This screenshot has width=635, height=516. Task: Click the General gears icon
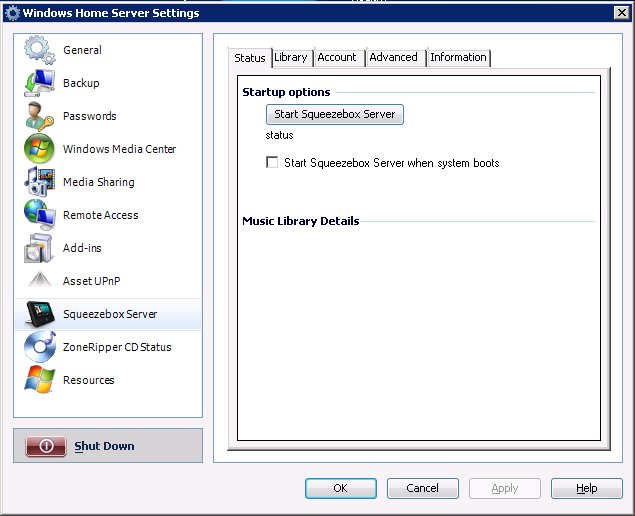39,50
